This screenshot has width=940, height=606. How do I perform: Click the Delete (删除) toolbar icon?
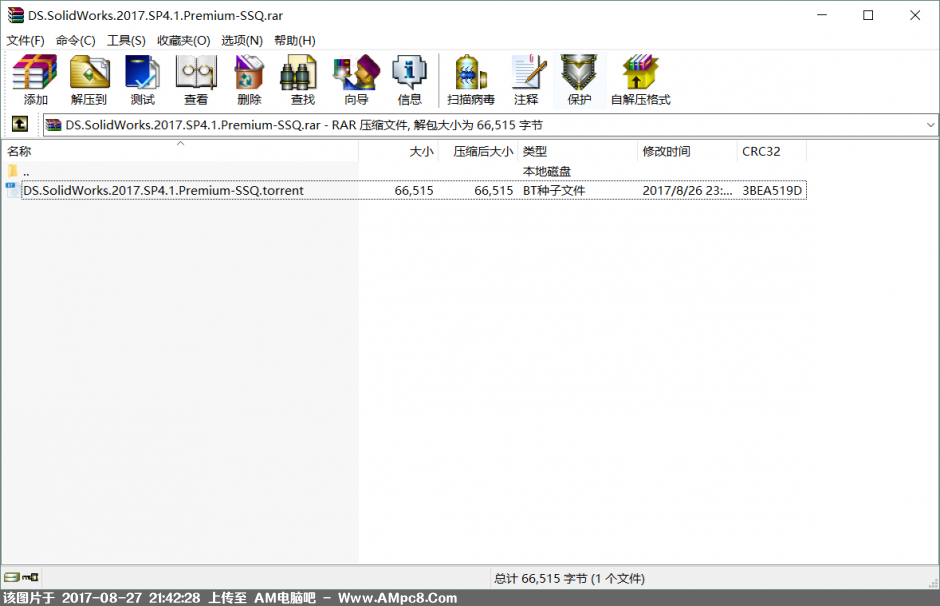249,80
